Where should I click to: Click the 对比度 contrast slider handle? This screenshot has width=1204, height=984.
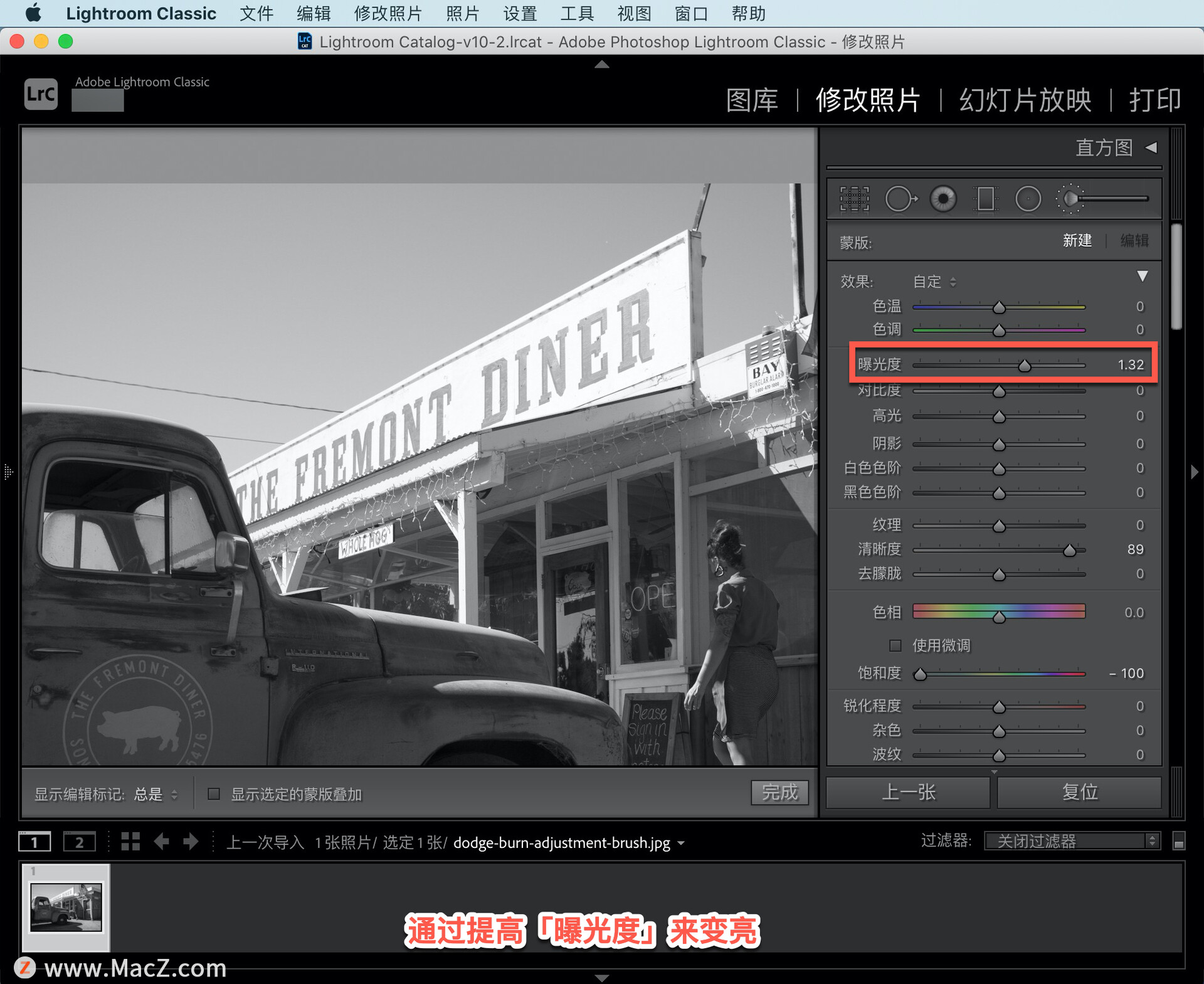coord(999,391)
